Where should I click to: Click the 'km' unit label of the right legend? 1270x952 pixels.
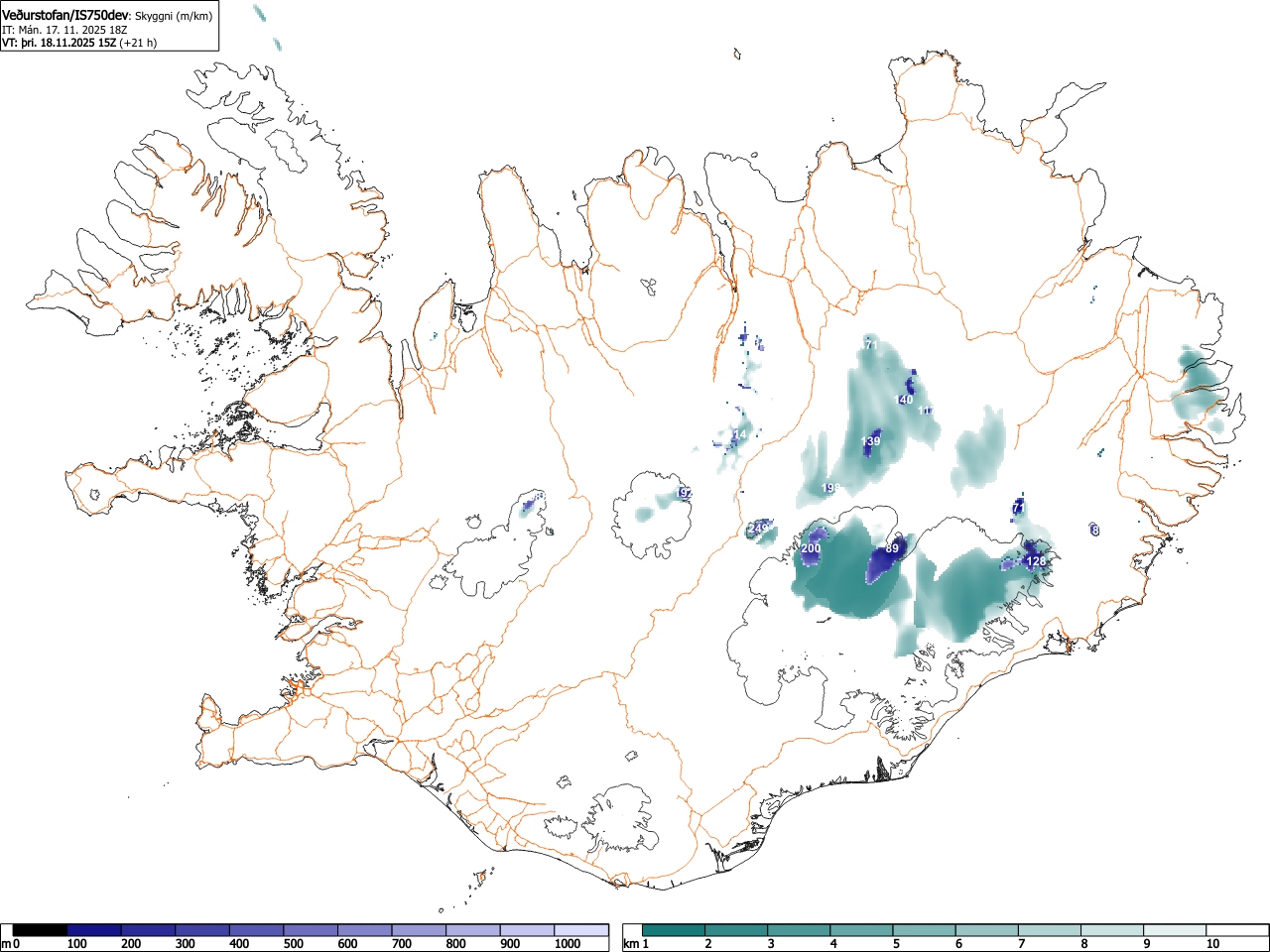632,944
